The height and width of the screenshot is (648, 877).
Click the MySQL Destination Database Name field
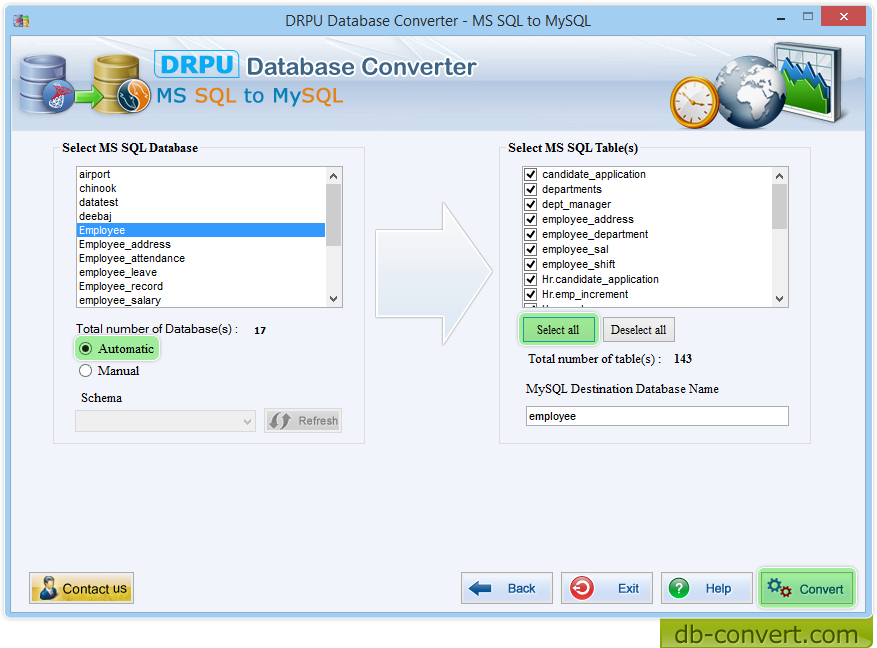(657, 416)
